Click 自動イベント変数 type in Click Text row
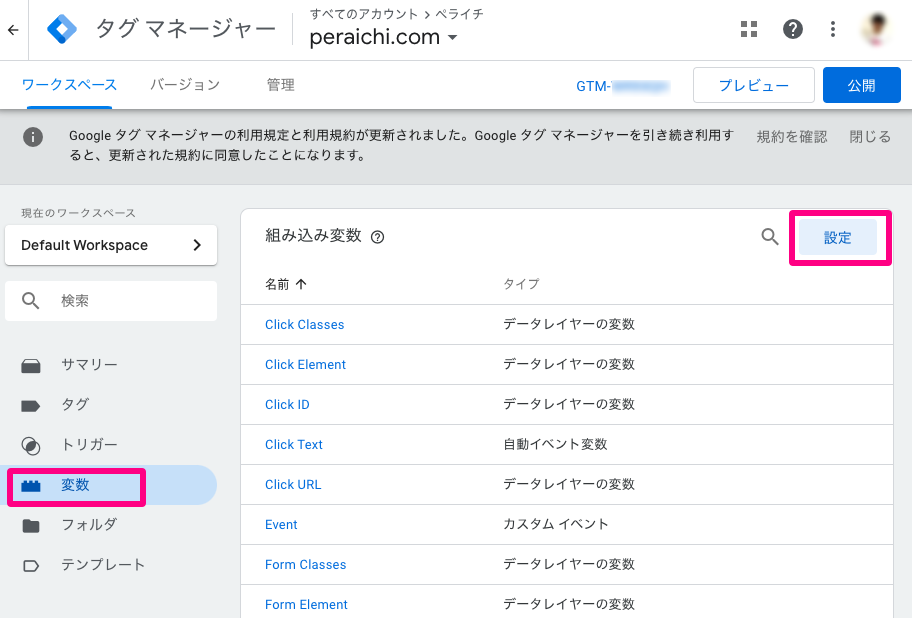This screenshot has width=912, height=618. 555,445
